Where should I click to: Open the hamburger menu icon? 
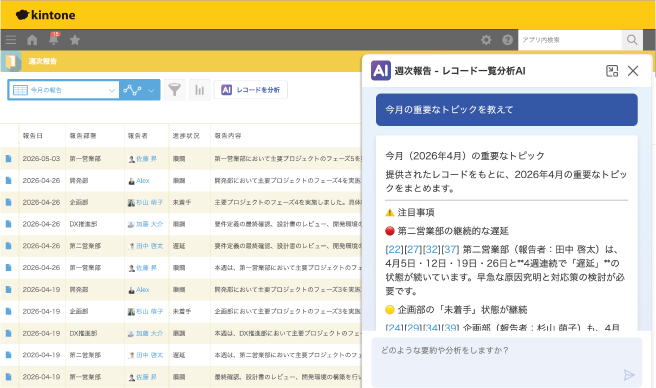(11, 40)
